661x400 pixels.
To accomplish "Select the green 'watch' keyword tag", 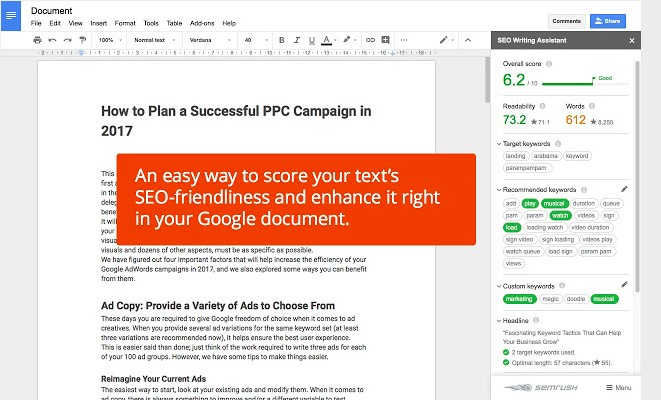I will (x=560, y=215).
